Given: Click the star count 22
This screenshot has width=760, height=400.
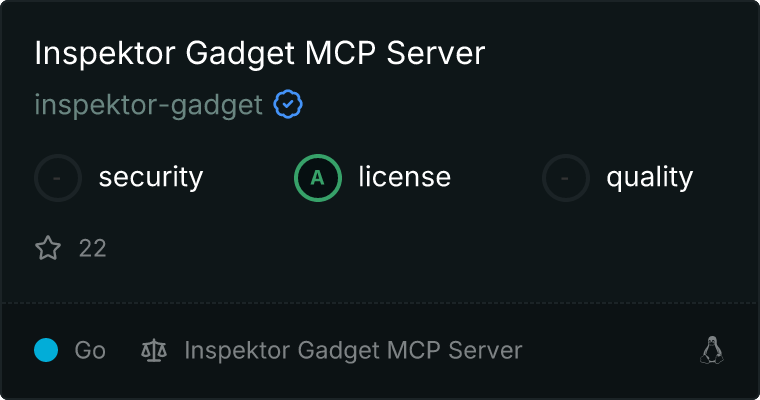Looking at the screenshot, I should [x=93, y=249].
